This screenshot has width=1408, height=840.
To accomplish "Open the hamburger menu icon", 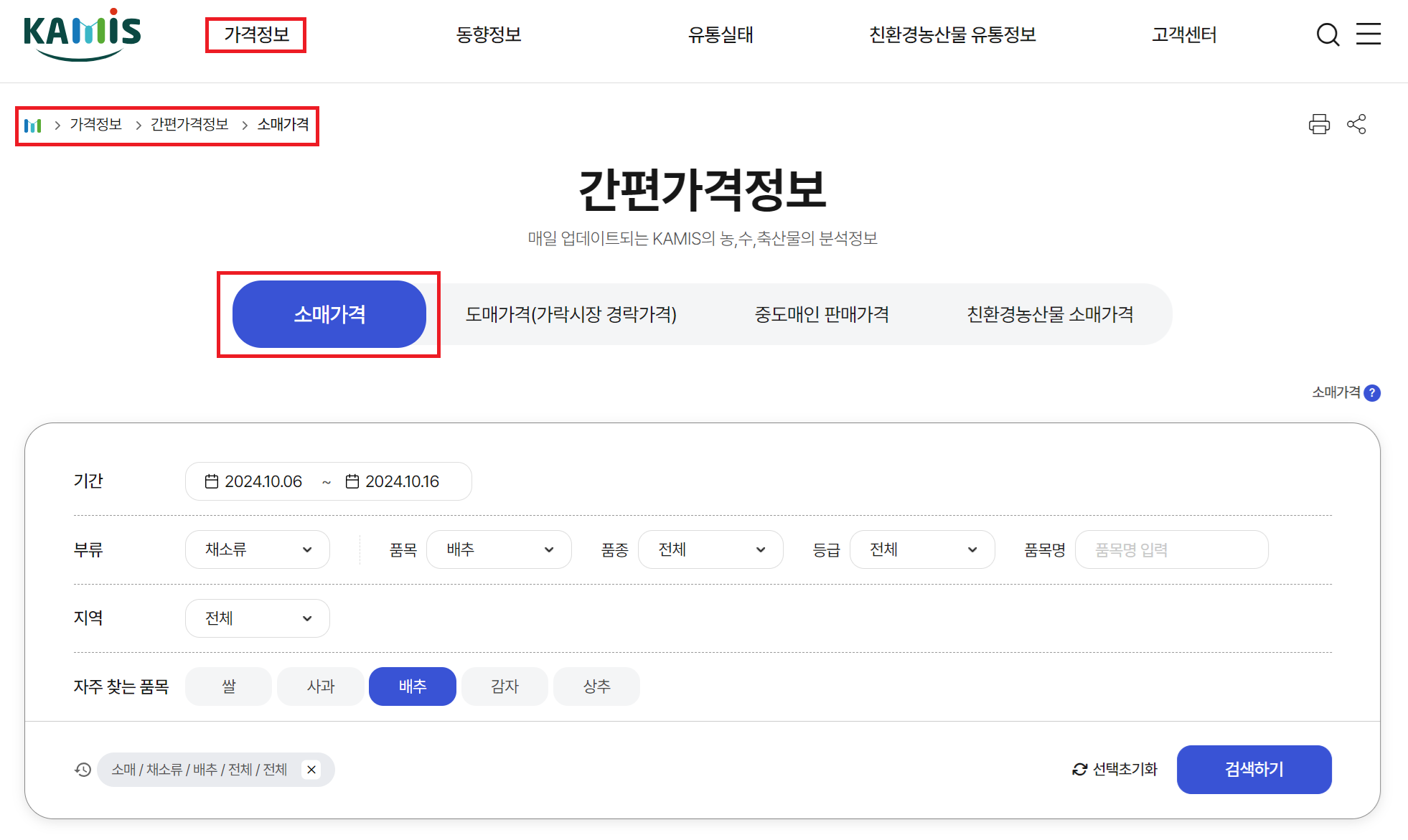I will pyautogui.click(x=1368, y=34).
